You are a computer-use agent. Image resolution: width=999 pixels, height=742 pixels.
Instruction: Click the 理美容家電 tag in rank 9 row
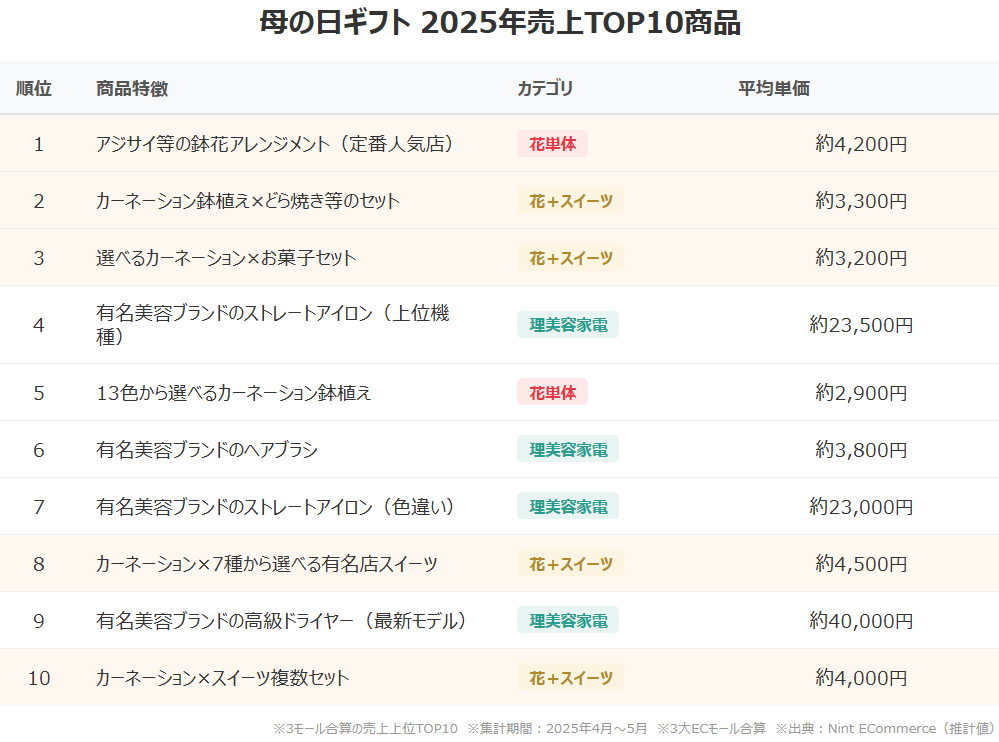click(x=567, y=621)
